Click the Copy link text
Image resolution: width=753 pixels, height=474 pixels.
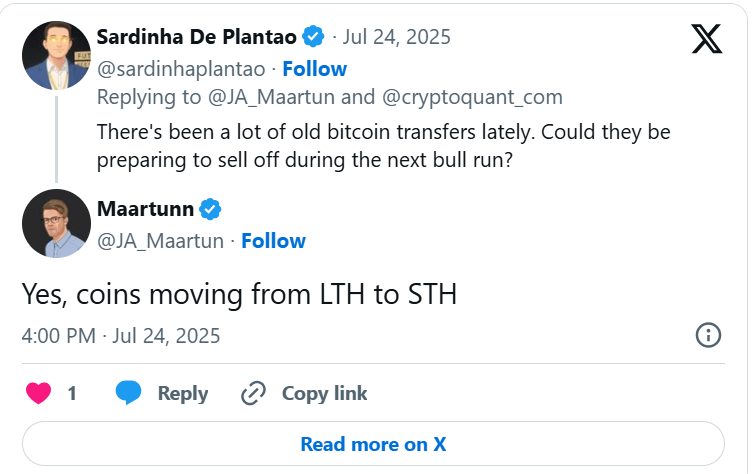tap(325, 393)
